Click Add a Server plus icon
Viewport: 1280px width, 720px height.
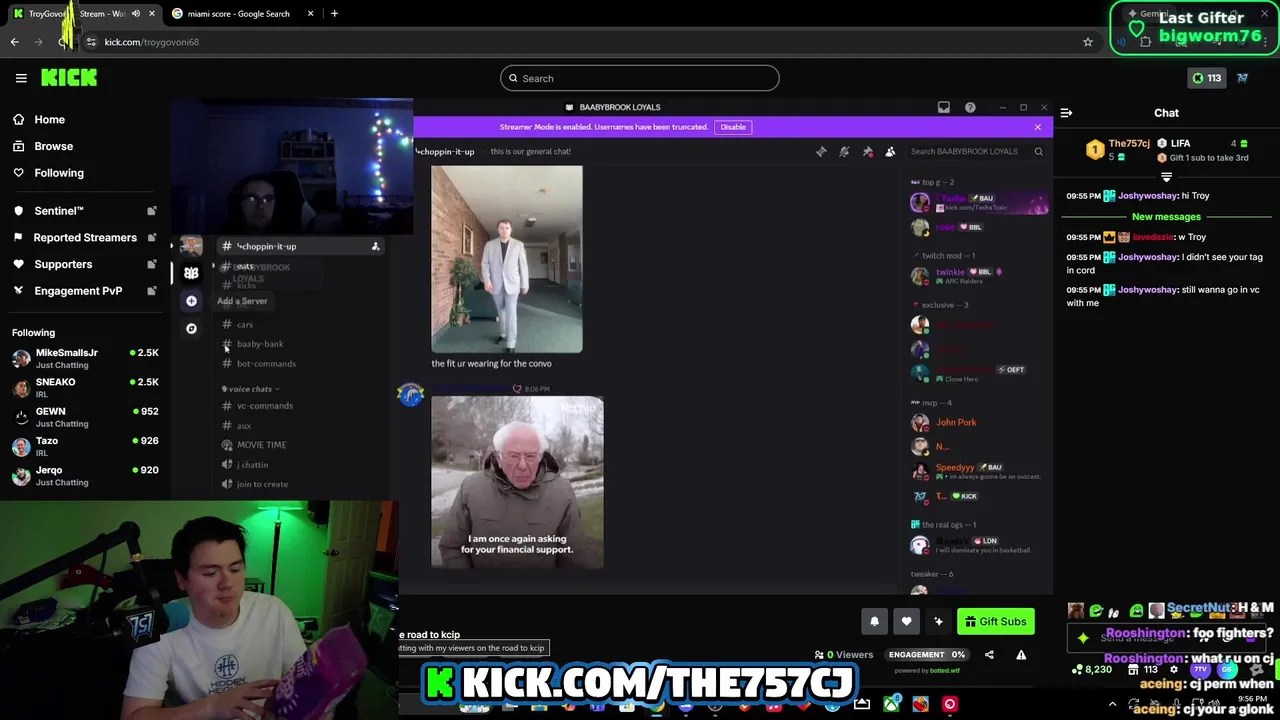191,301
